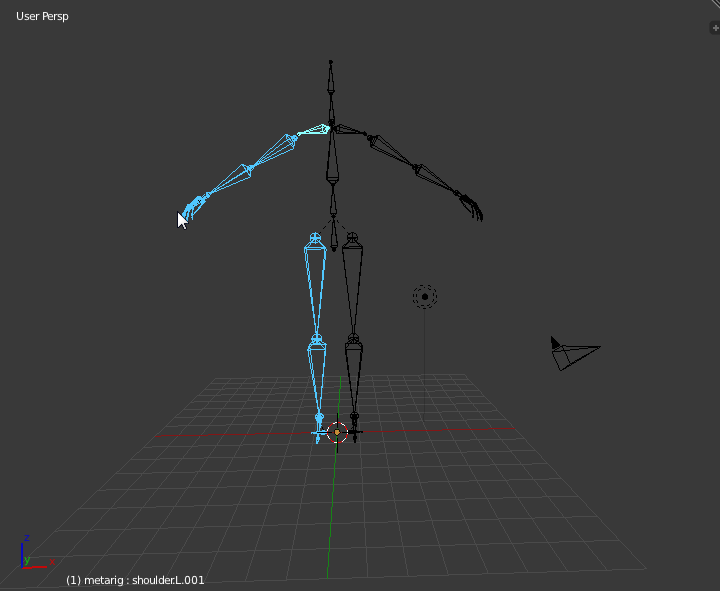Select the unselected black thigh bone
Screen dimensions: 720x591
[x=353, y=287]
